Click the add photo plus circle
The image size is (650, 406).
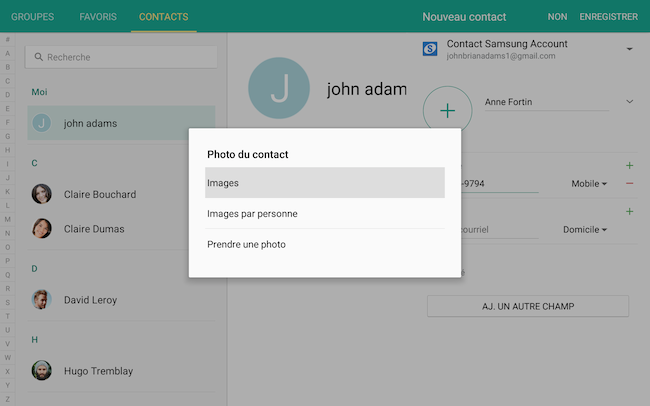coord(447,111)
